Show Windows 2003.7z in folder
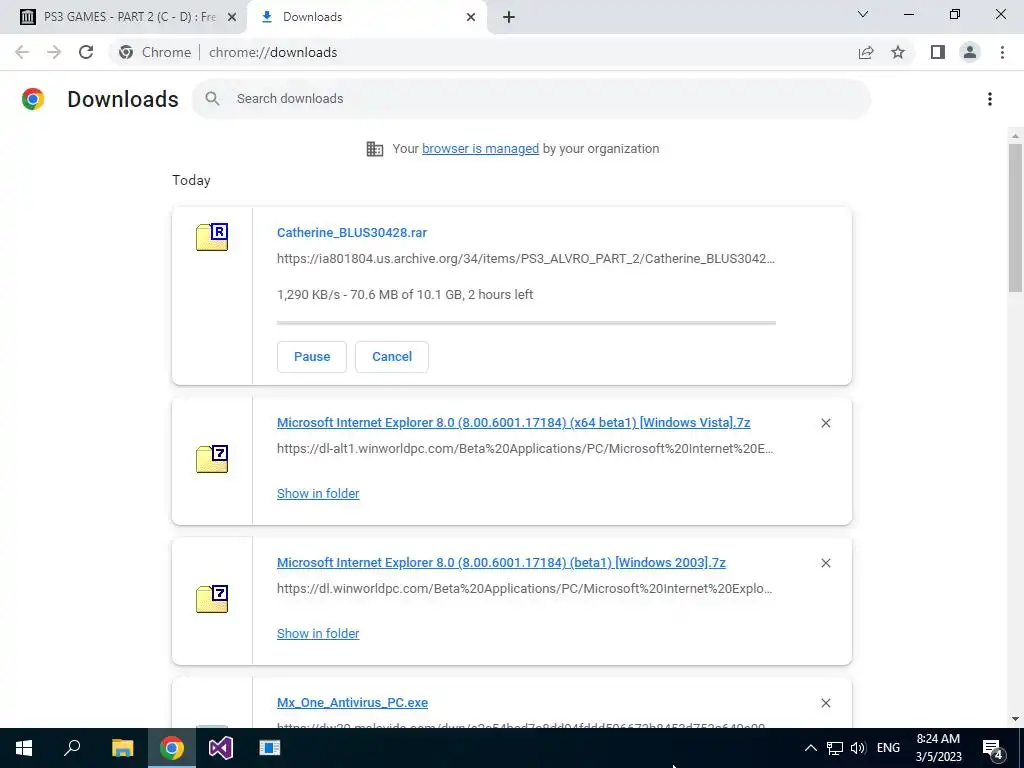1024x768 pixels. [318, 633]
